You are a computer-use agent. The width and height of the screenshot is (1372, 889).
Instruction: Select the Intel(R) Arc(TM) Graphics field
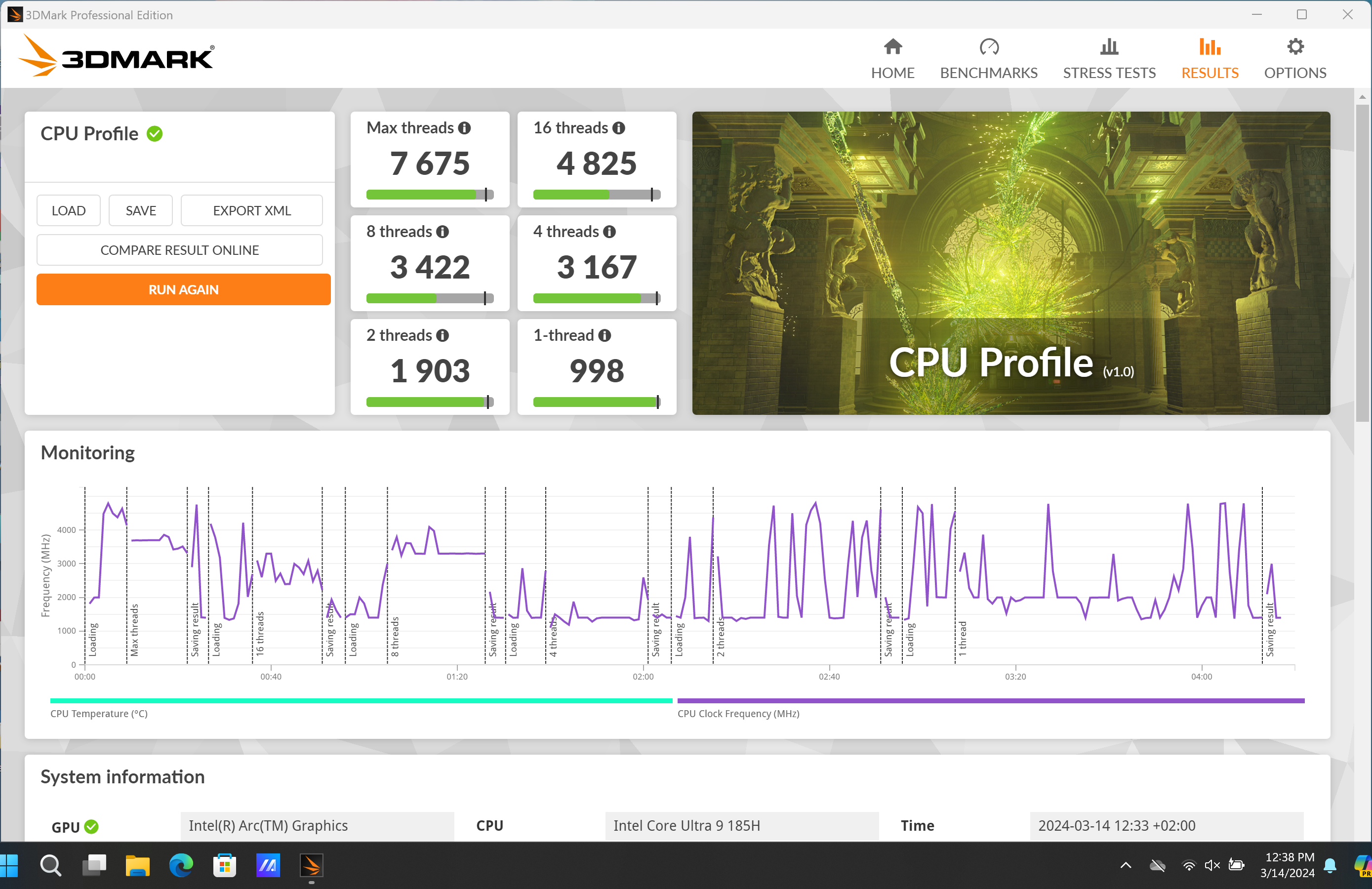tap(317, 826)
